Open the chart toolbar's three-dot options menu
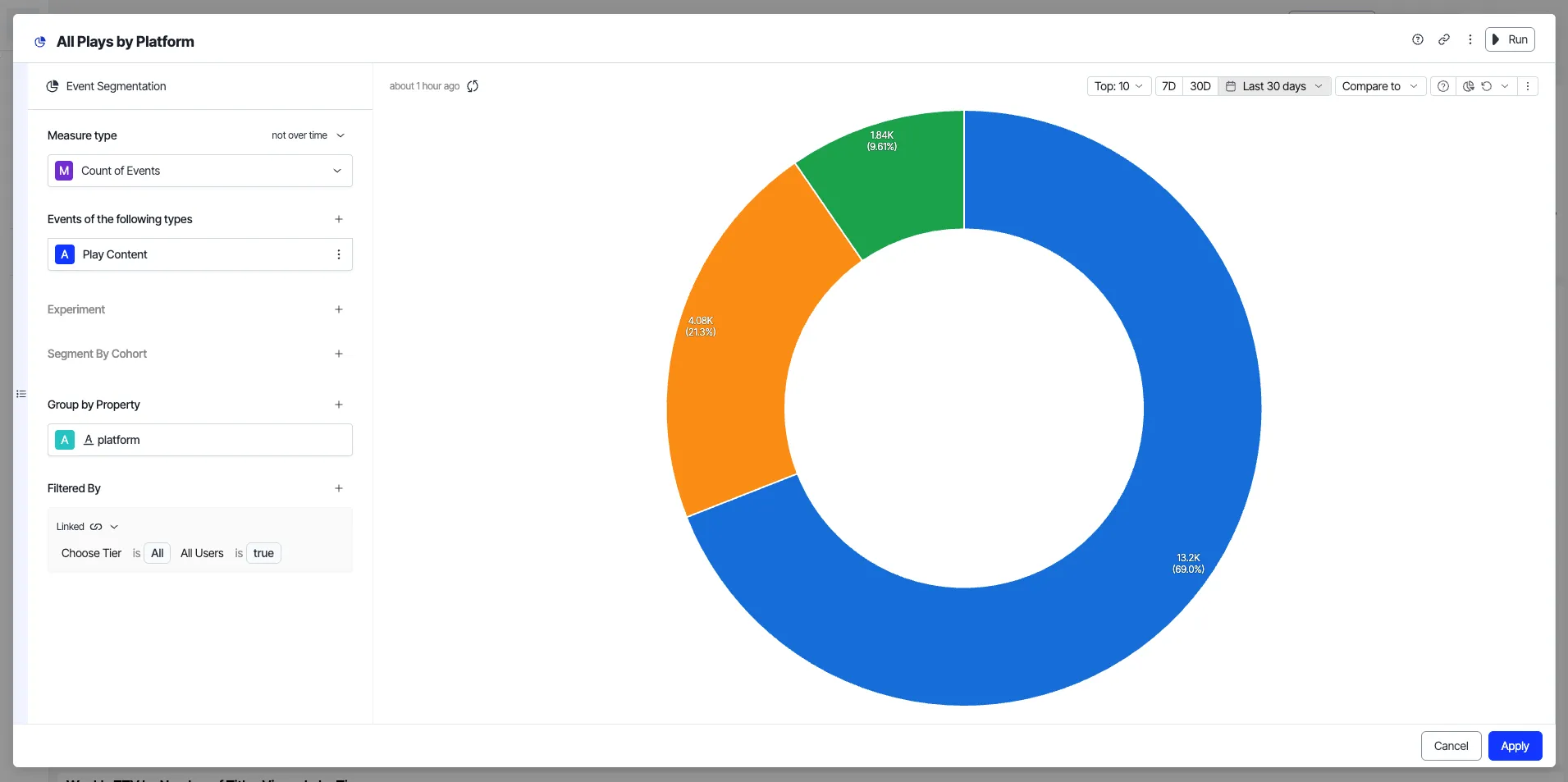Viewport: 1568px width, 782px height. (1527, 86)
